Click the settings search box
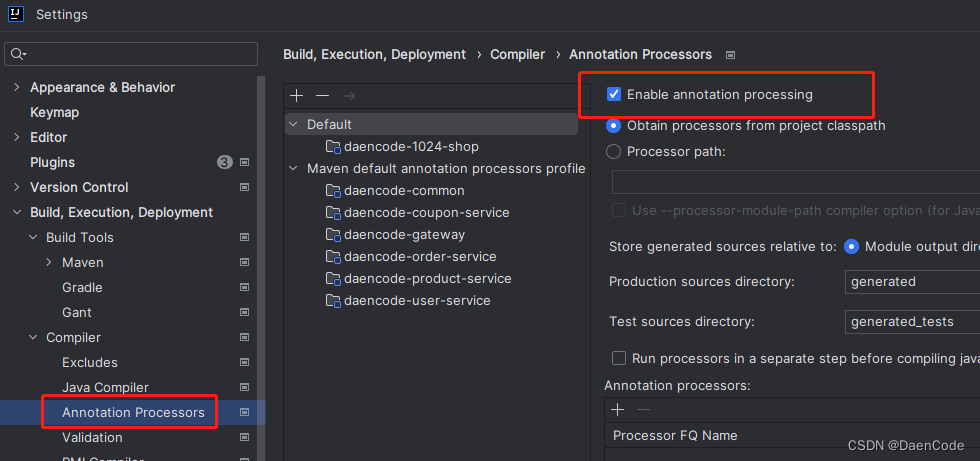980x461 pixels. click(135, 54)
